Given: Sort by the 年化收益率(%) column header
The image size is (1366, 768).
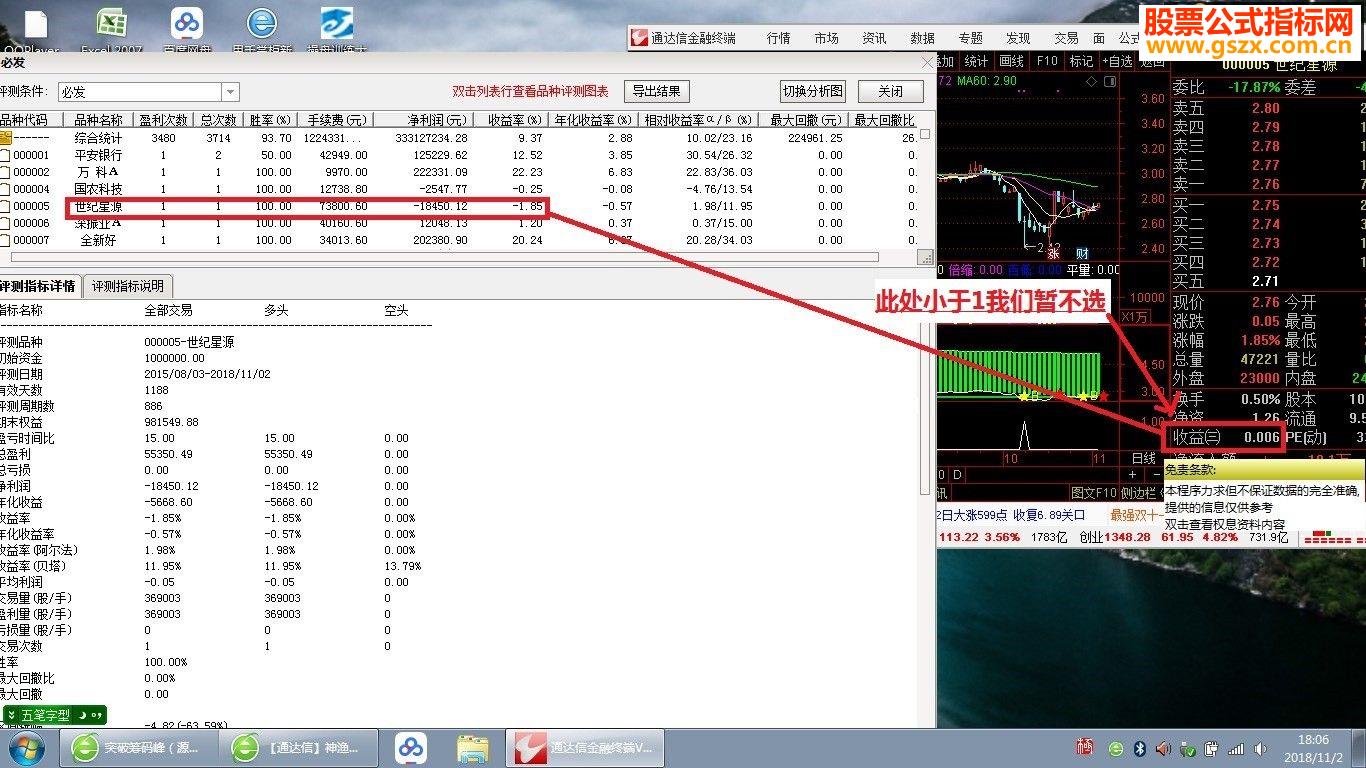Looking at the screenshot, I should point(595,120).
